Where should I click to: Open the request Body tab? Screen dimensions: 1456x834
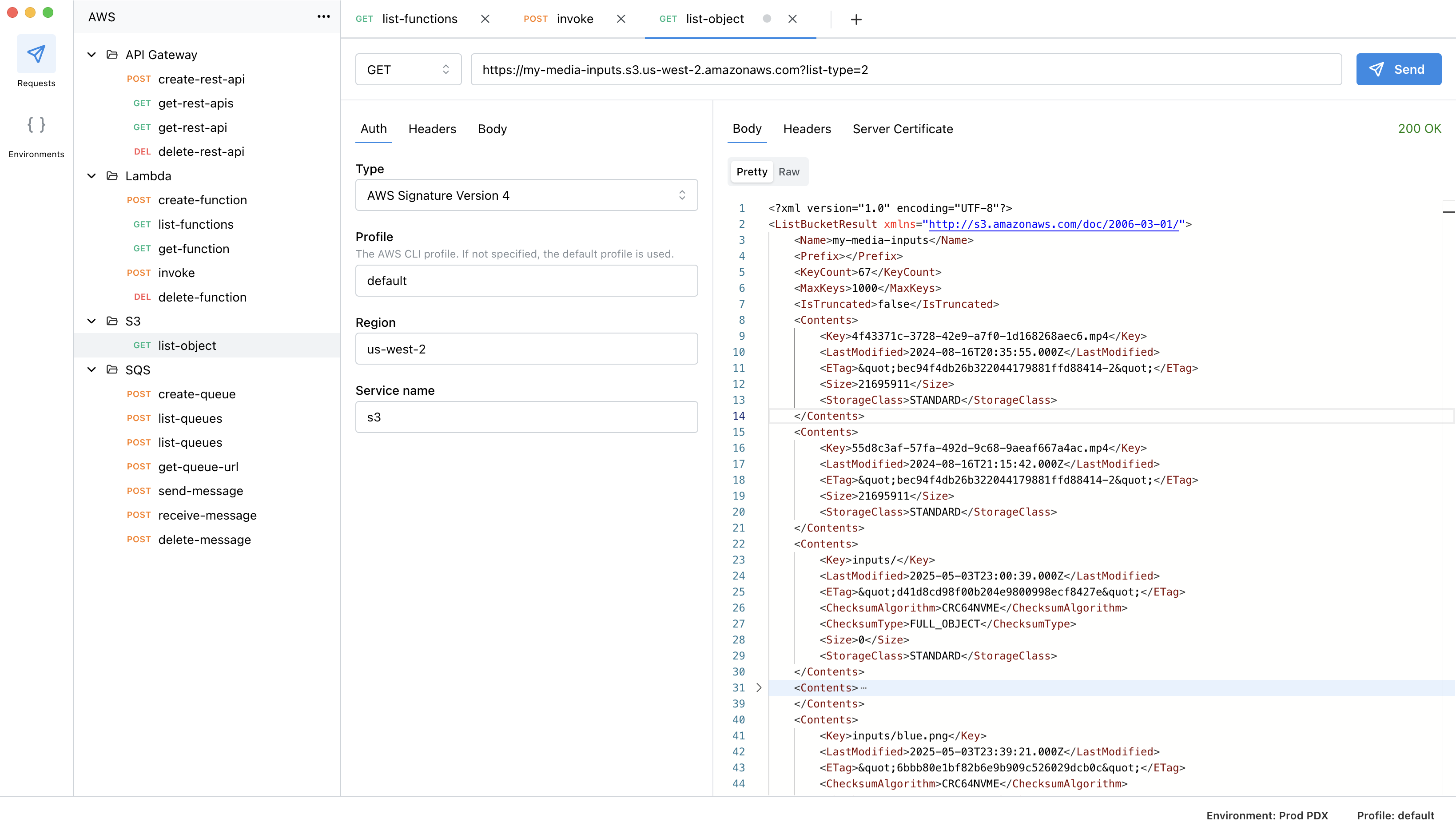[x=492, y=129]
